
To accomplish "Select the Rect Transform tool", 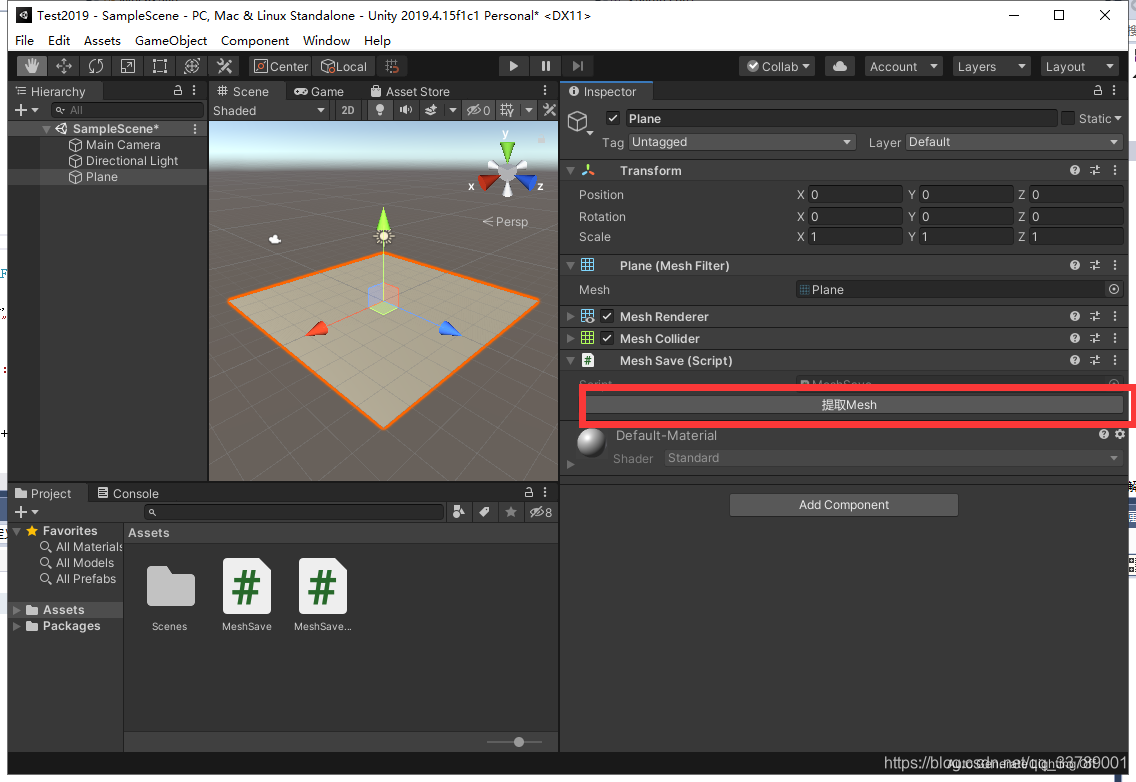I will [160, 65].
